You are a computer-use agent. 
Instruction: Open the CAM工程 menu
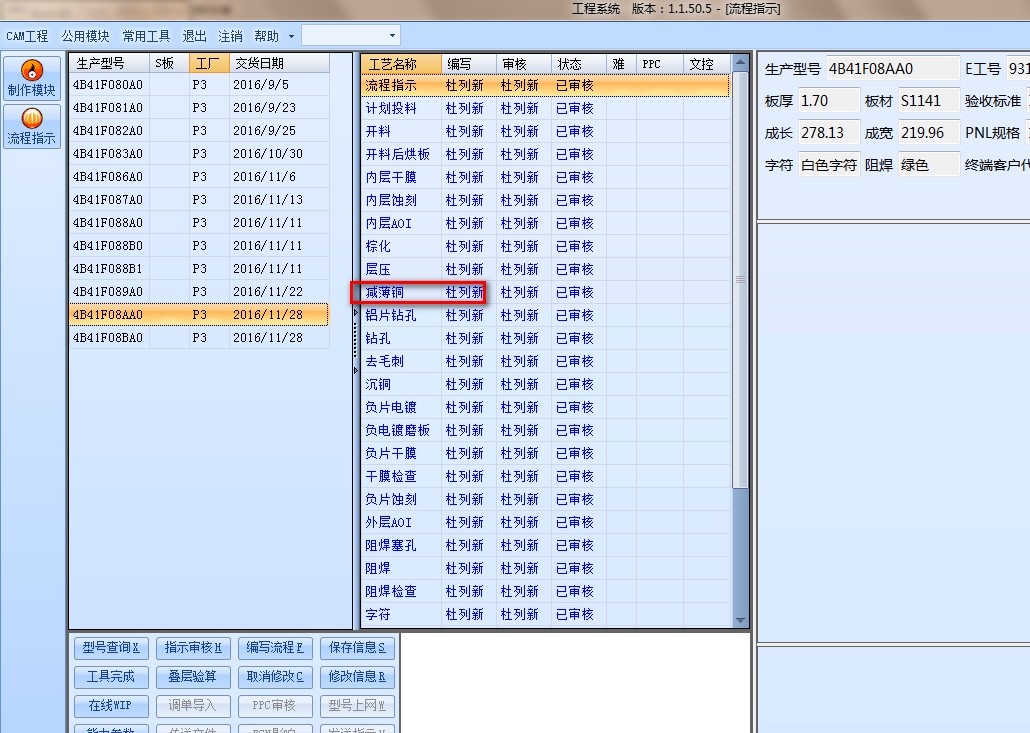[27, 36]
